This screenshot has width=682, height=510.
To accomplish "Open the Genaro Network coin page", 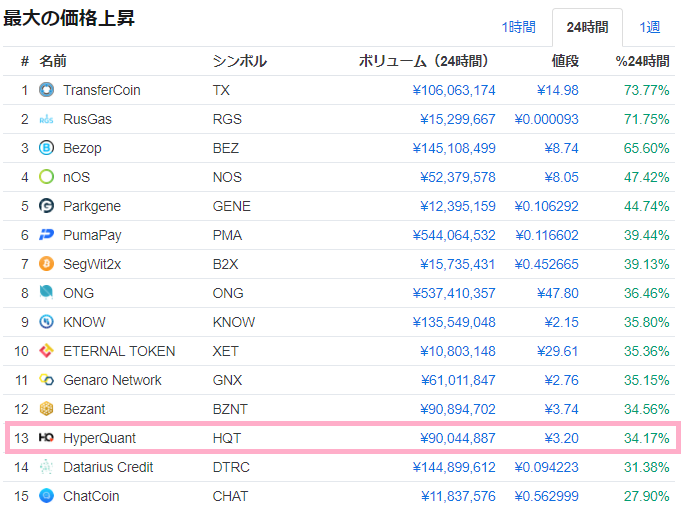I will pos(112,380).
